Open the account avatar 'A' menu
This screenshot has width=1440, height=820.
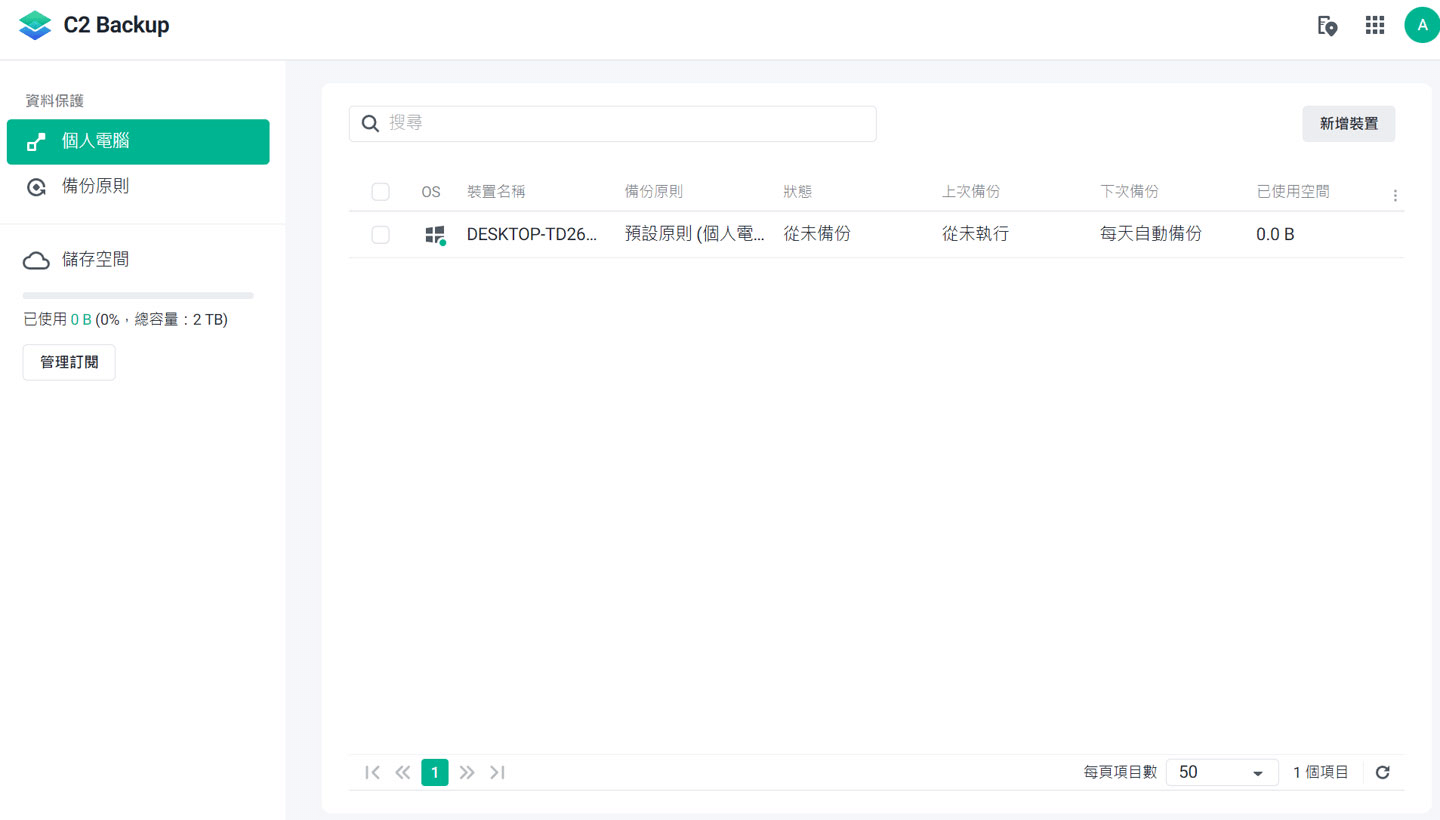pyautogui.click(x=1422, y=25)
